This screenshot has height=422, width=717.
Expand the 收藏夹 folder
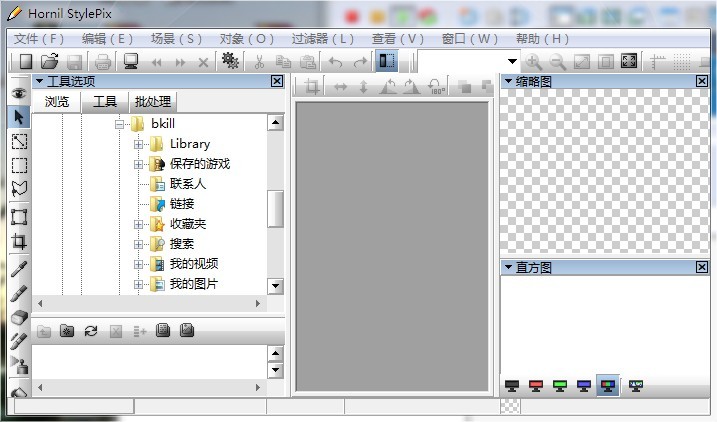point(138,224)
